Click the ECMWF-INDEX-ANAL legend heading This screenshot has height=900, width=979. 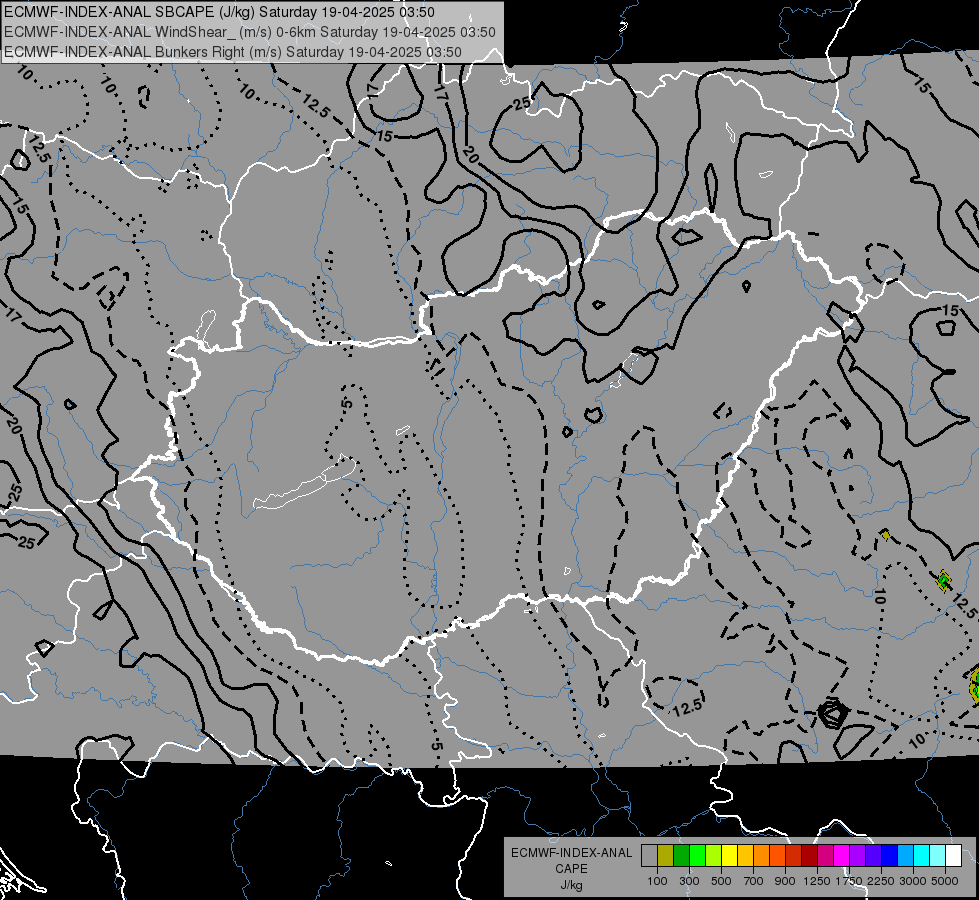571,853
